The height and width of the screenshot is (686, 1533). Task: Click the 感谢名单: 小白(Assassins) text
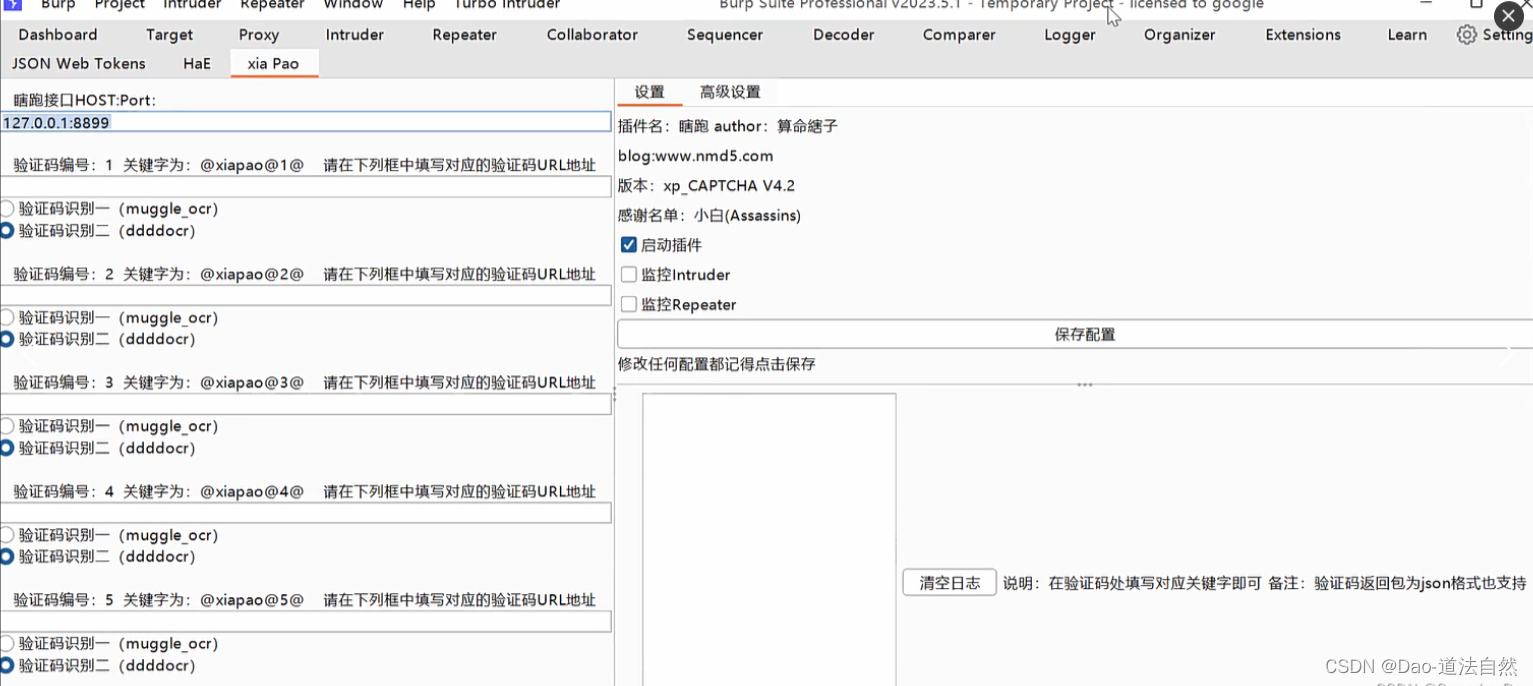709,215
